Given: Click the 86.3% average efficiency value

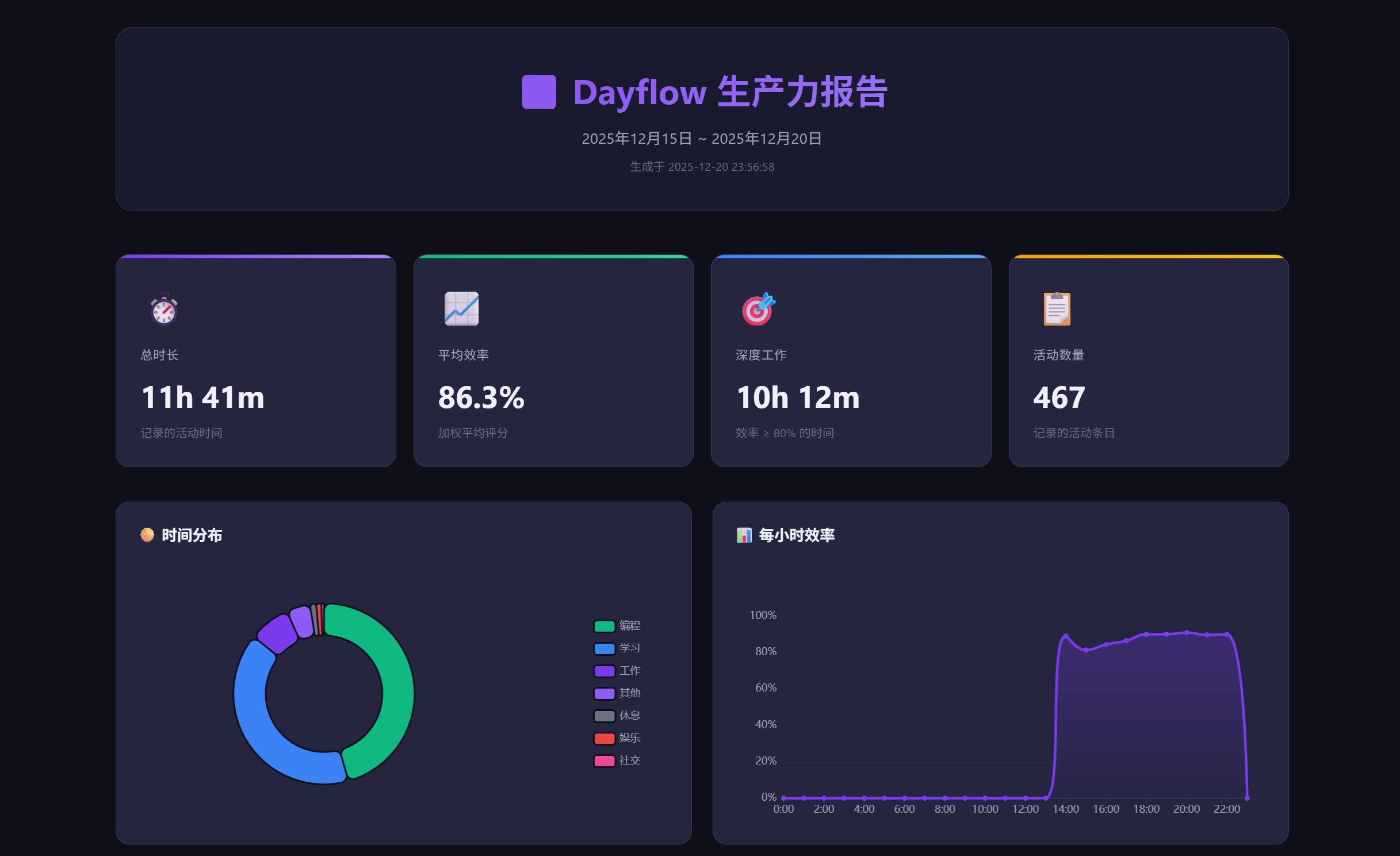Looking at the screenshot, I should (x=481, y=398).
